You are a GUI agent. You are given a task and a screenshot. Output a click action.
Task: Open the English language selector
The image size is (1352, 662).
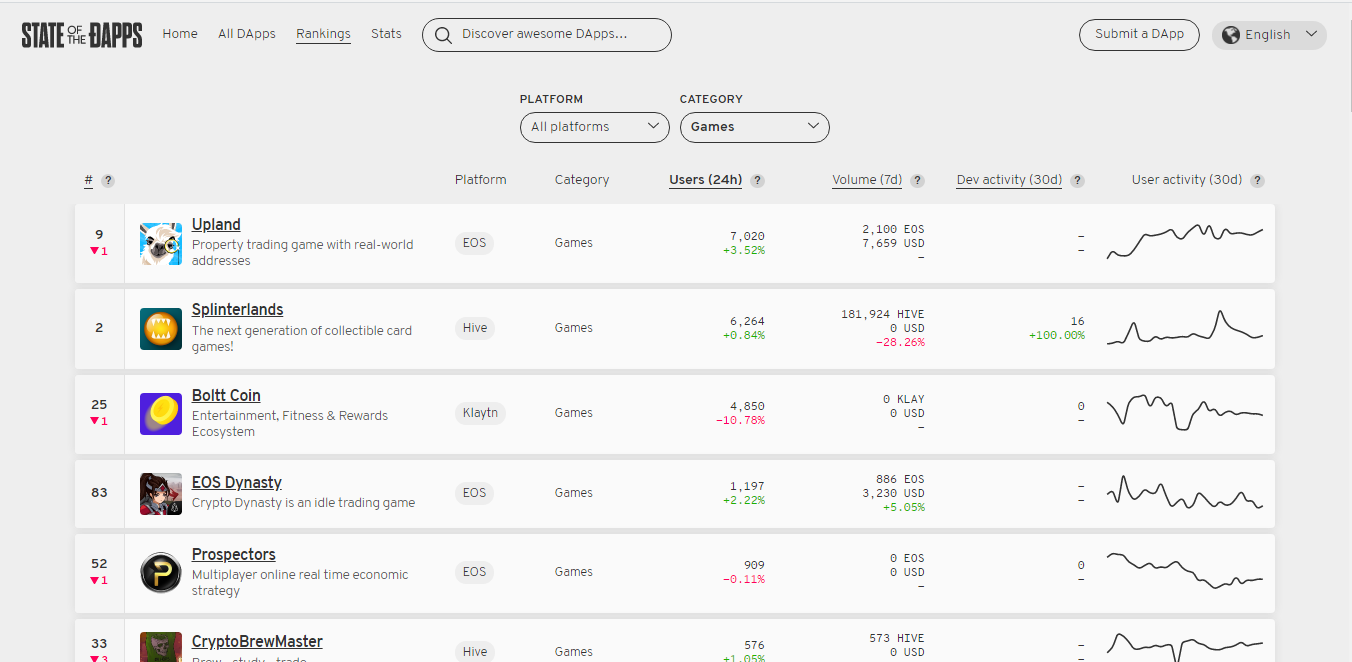pyautogui.click(x=1270, y=35)
